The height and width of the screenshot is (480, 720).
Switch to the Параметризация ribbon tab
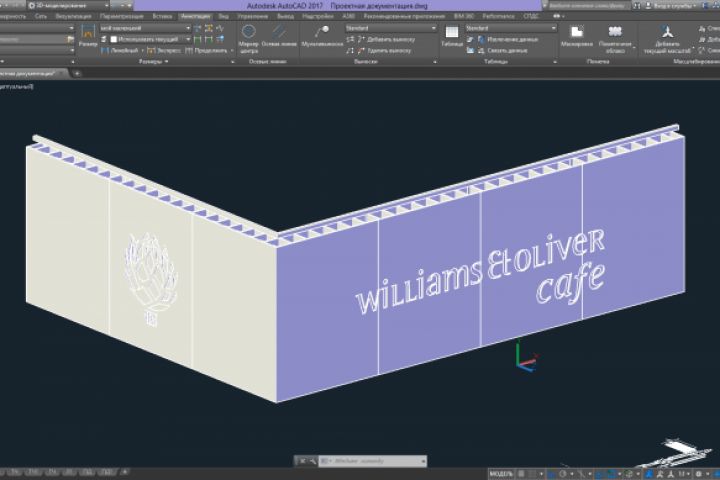(x=122, y=16)
